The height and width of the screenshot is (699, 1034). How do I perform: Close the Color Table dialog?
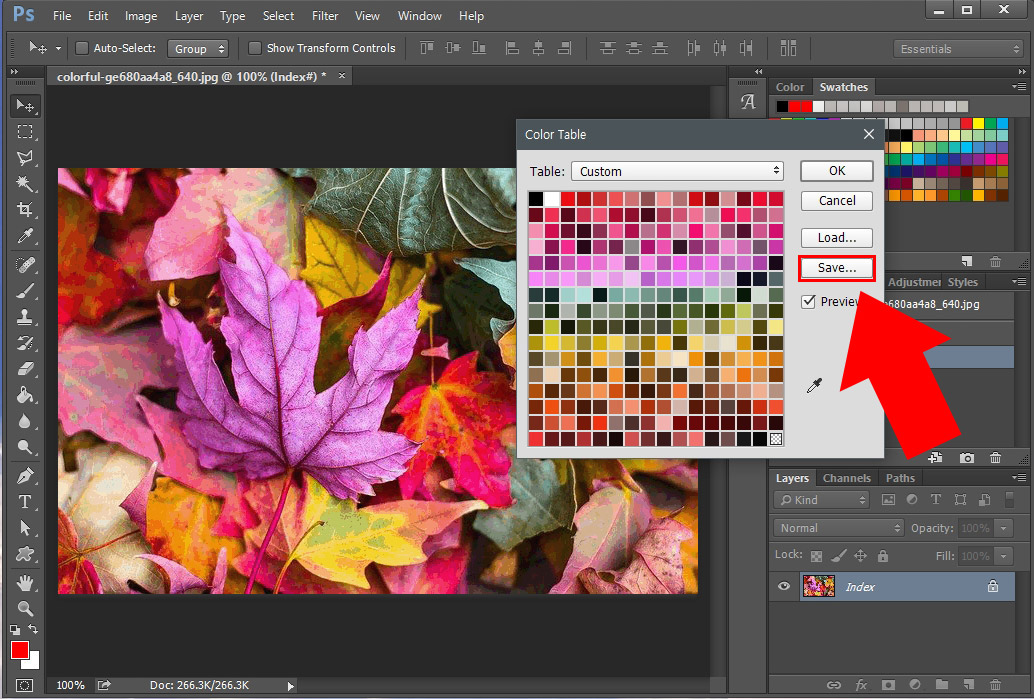[x=869, y=134]
